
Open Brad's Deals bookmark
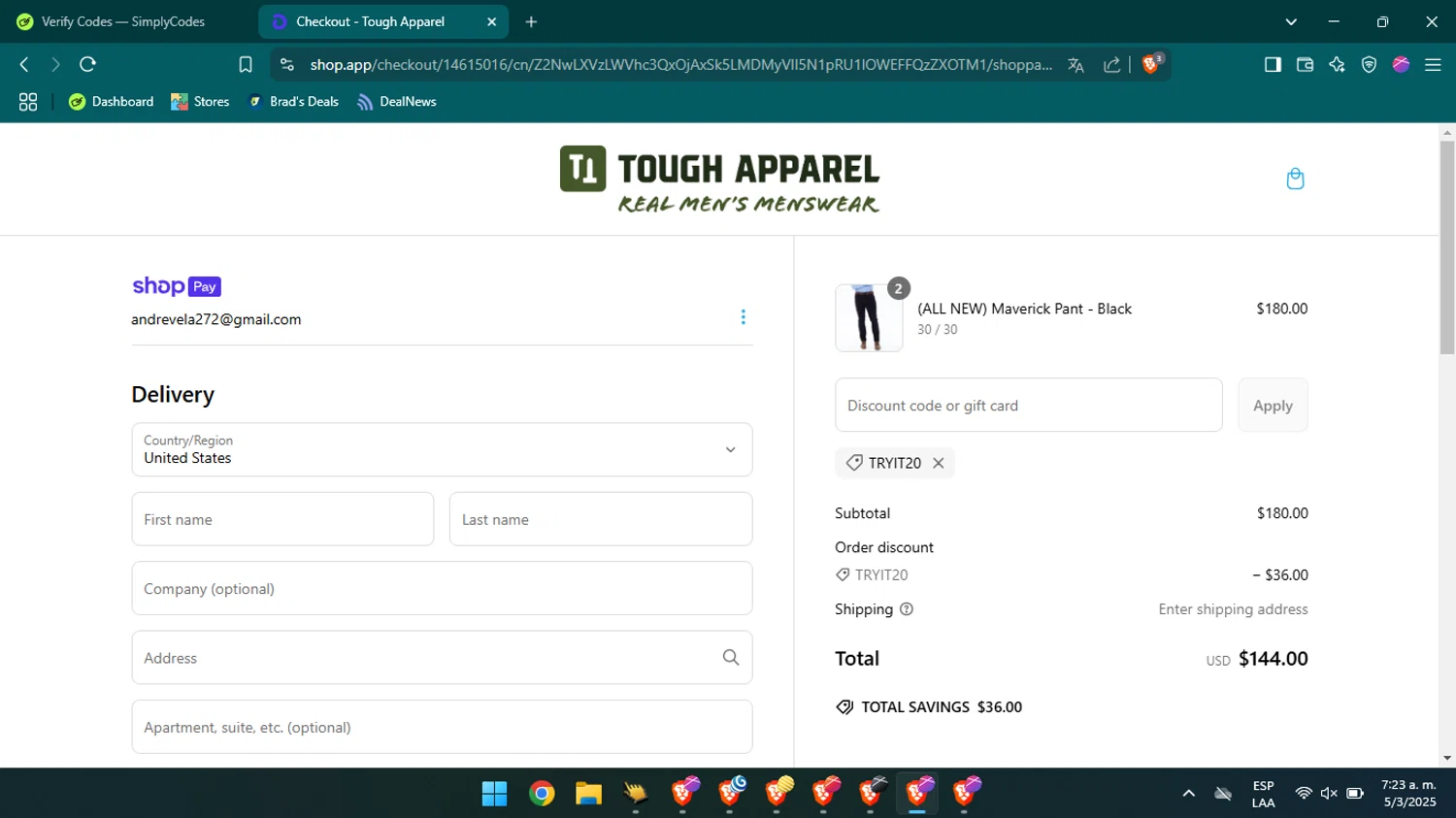(x=293, y=102)
